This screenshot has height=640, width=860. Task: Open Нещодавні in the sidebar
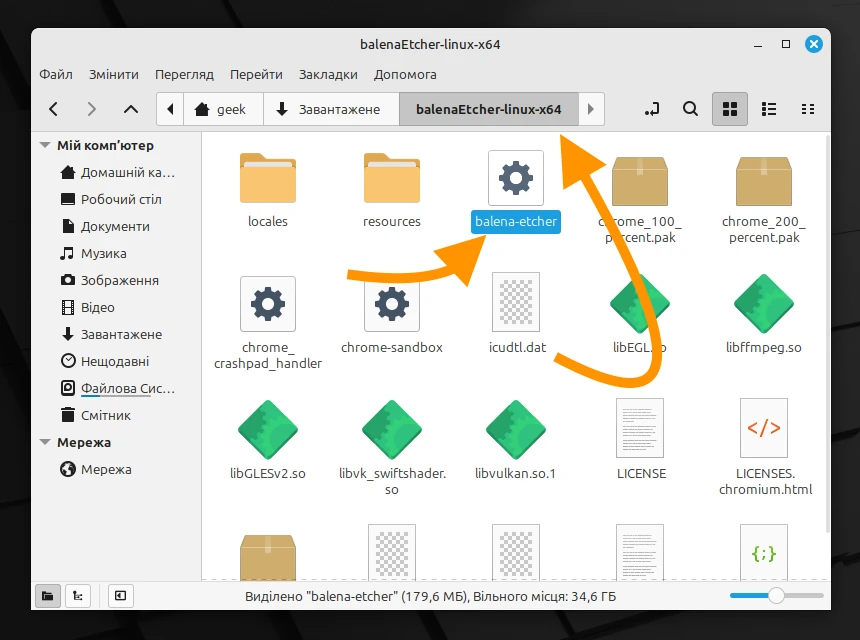[x=104, y=361]
